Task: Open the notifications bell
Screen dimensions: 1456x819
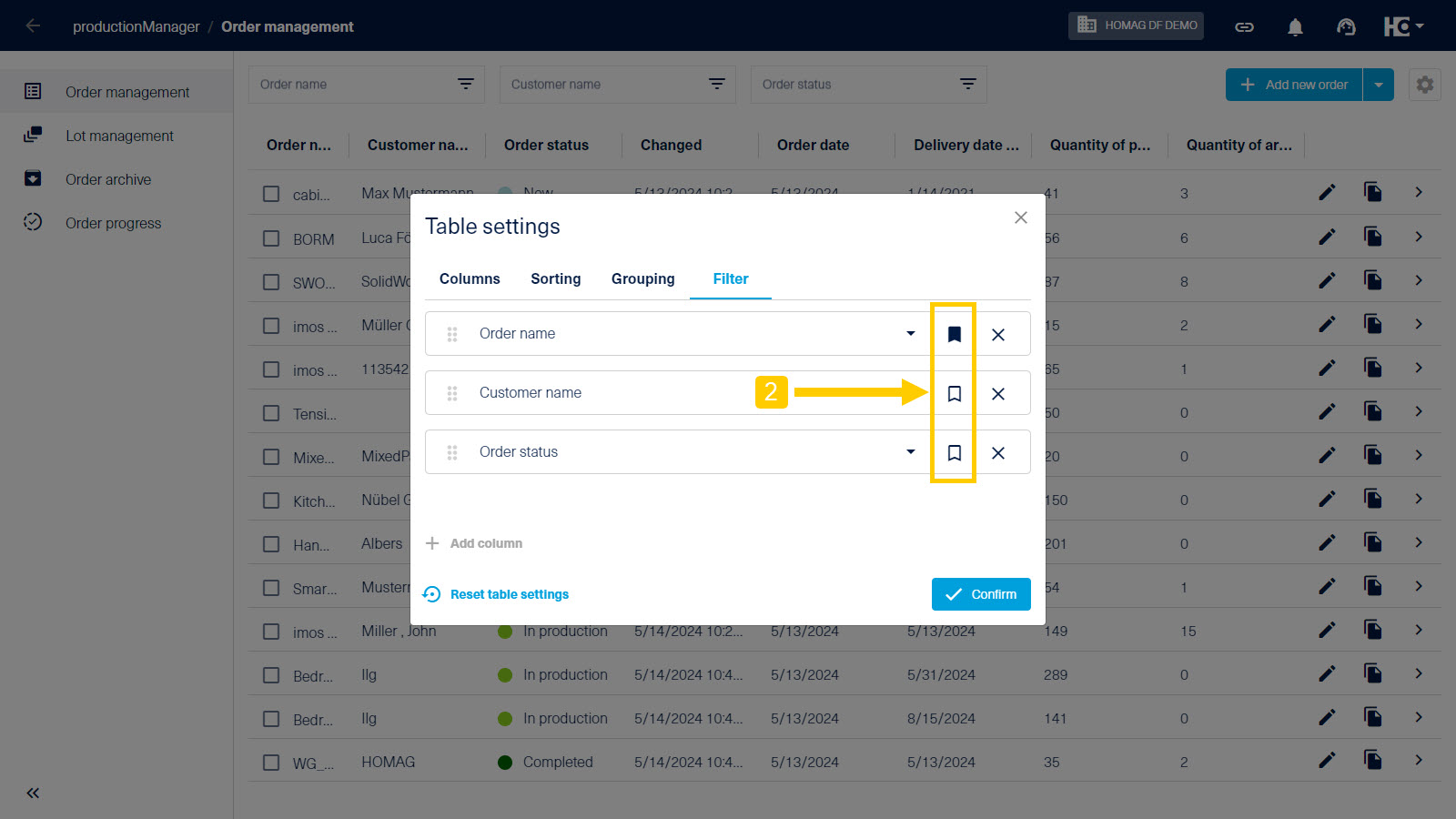Action: (x=1294, y=25)
